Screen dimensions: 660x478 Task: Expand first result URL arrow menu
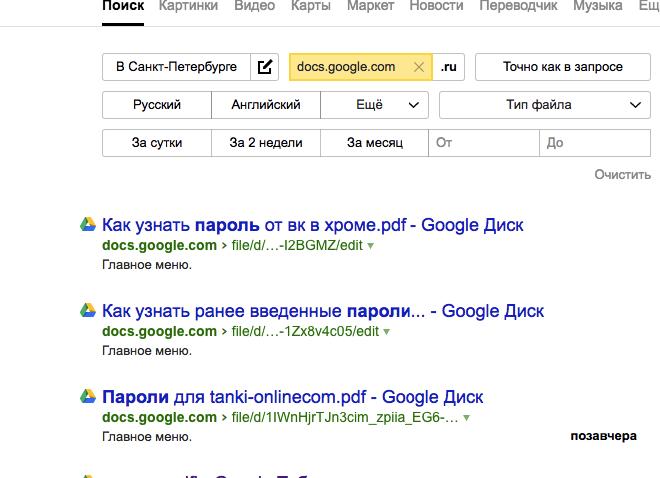[371, 246]
